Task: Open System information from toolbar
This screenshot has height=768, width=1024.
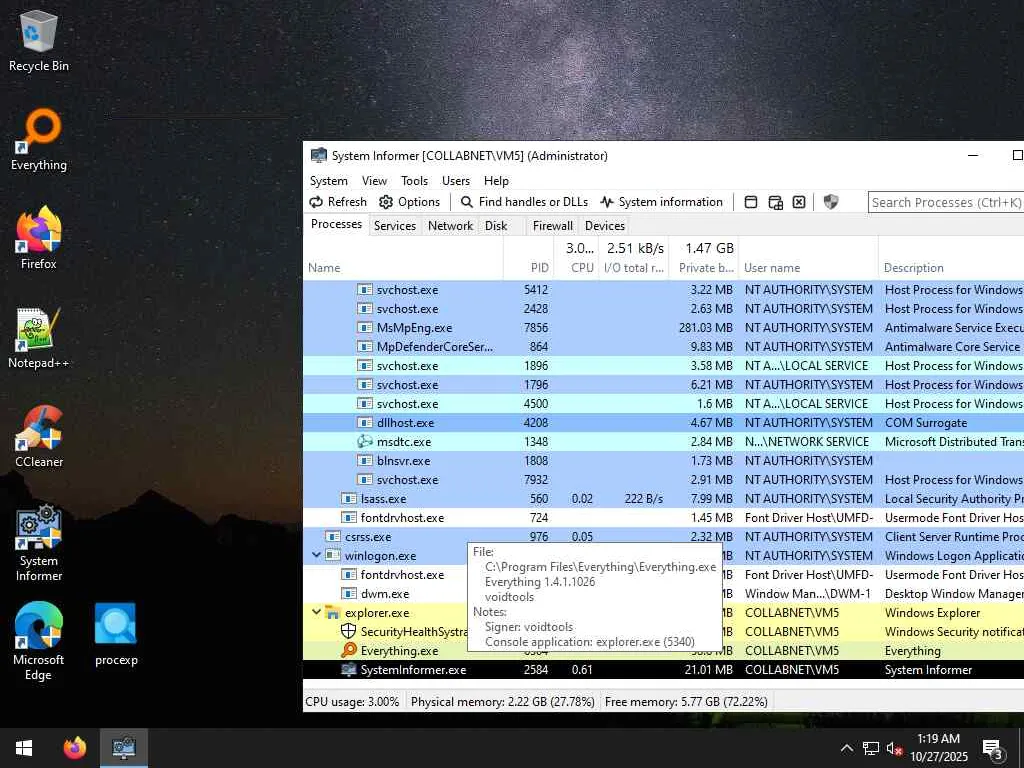Action: [x=662, y=202]
